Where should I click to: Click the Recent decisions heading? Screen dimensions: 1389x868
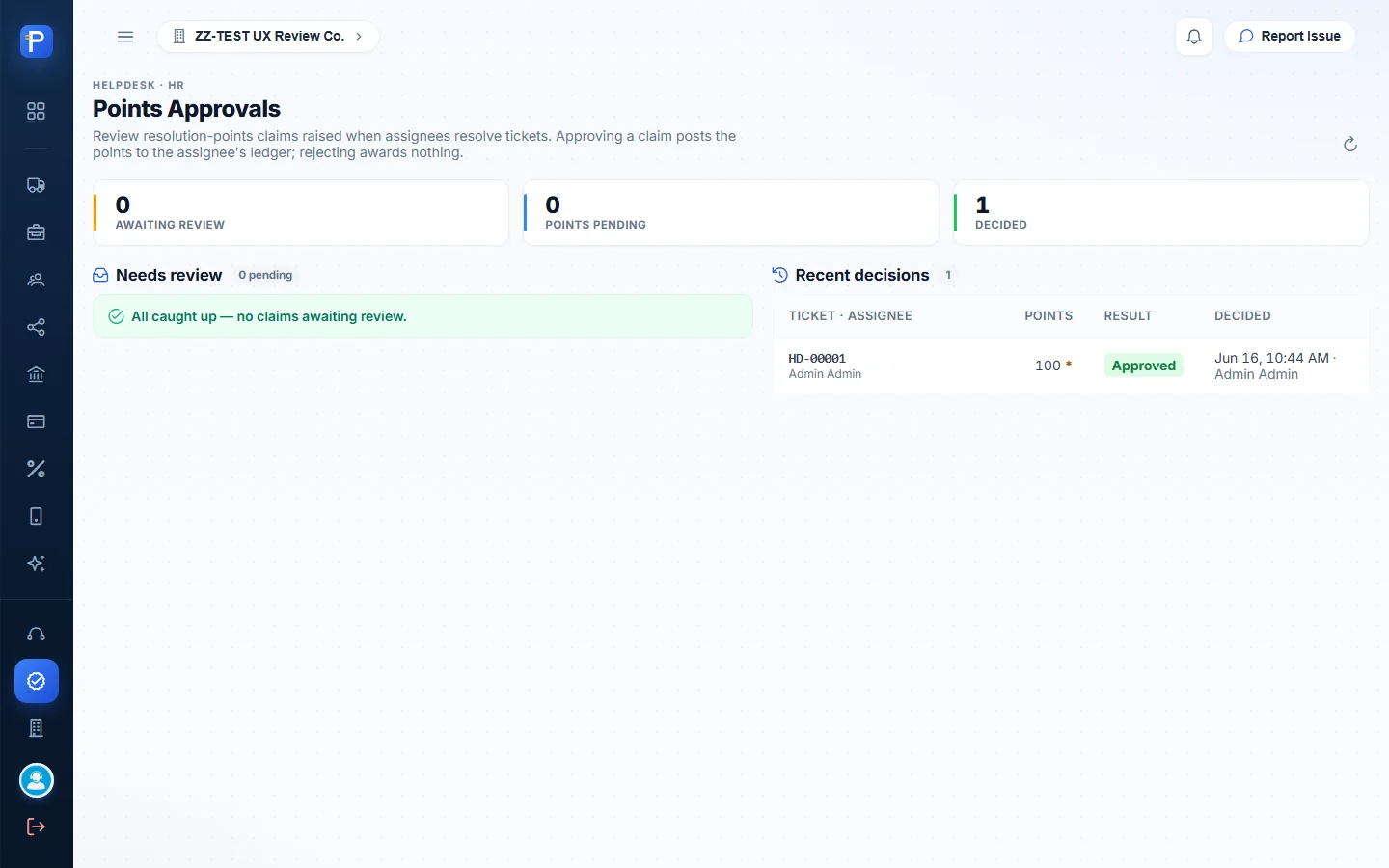tap(862, 275)
